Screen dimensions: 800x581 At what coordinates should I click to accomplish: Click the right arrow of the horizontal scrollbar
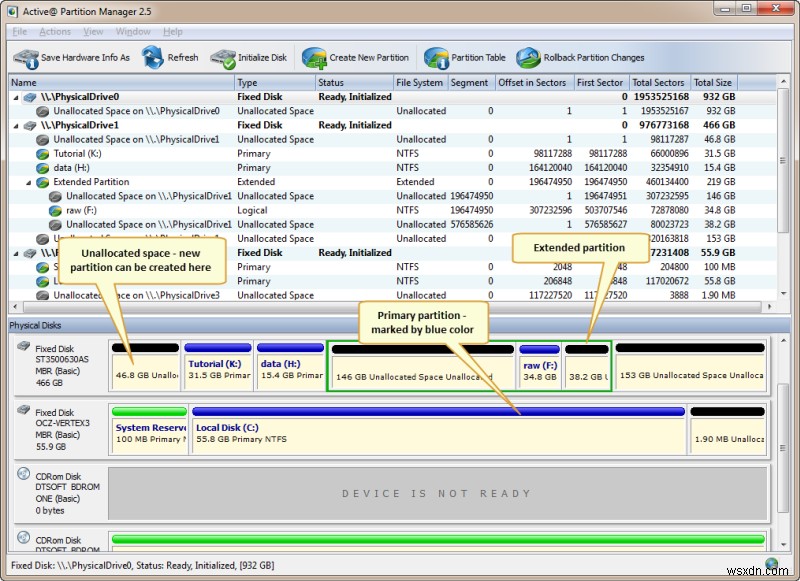769,307
